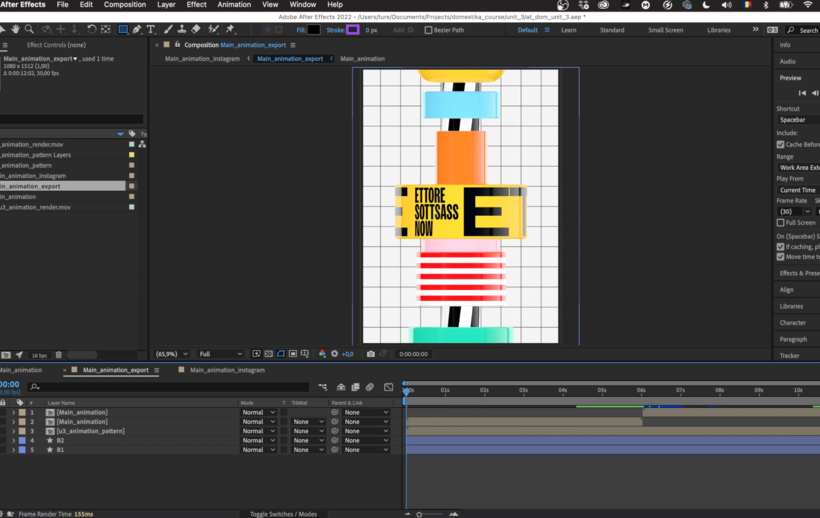Viewport: 820px width, 518px height.
Task: Select the Roto Brush tool
Action: [x=213, y=29]
